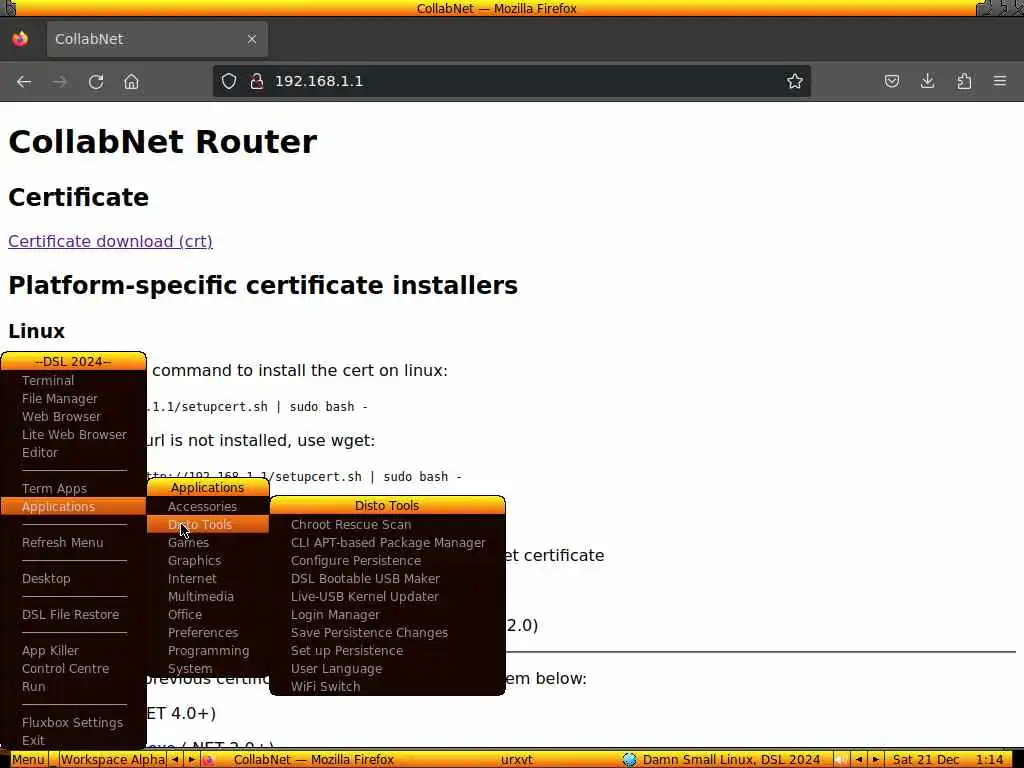Open Login Manager
Image resolution: width=1024 pixels, height=768 pixels.
pyautogui.click(x=387, y=615)
